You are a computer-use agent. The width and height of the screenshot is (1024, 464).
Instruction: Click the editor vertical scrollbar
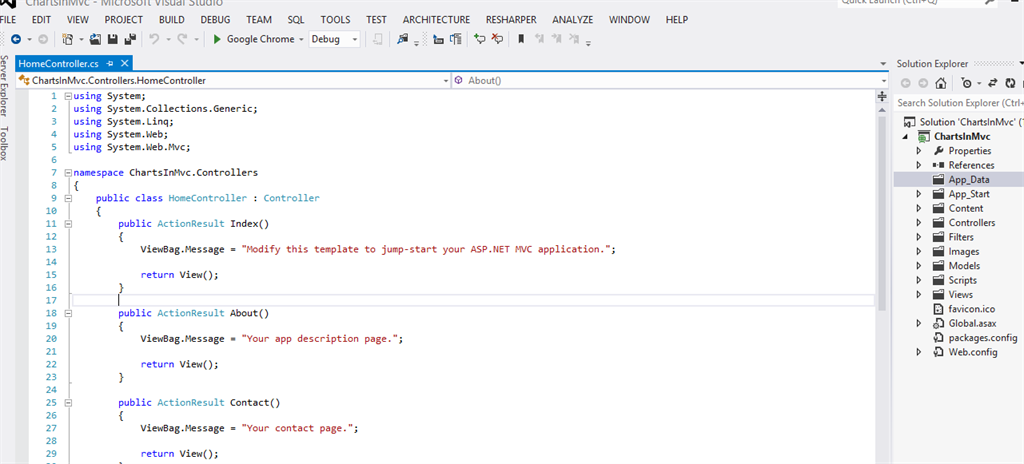point(881,250)
